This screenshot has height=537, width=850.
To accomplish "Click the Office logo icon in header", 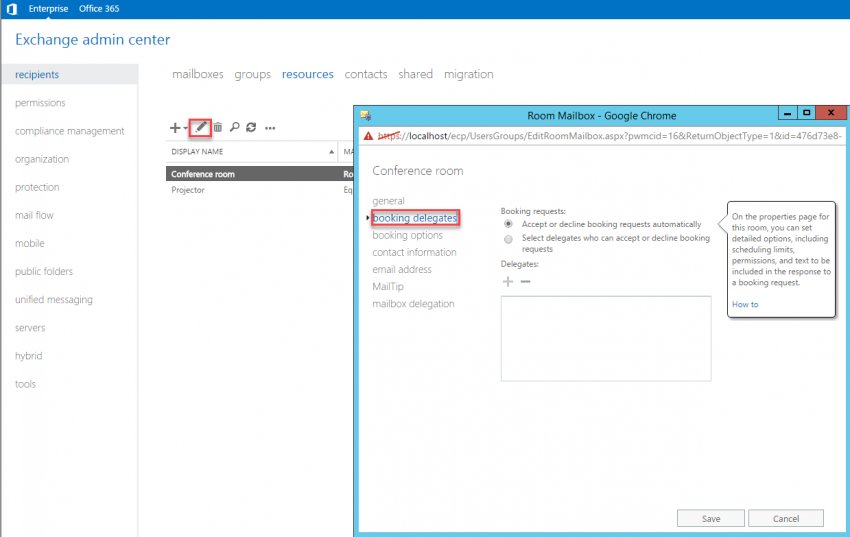I will (11, 9).
